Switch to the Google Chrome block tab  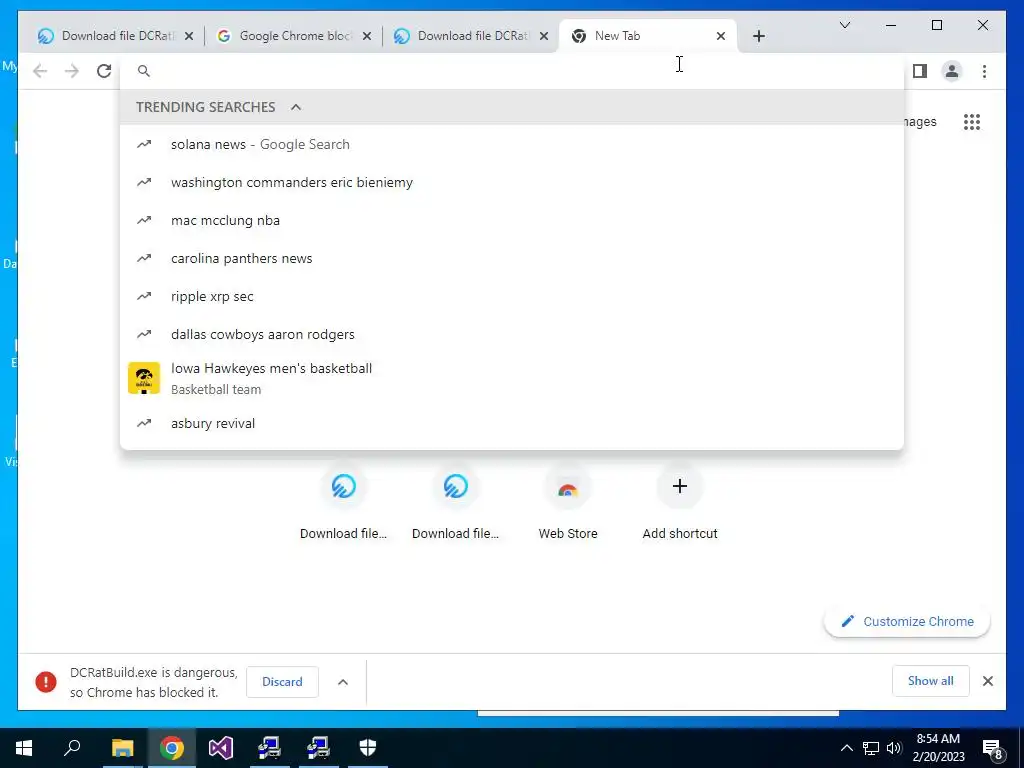tap(294, 36)
